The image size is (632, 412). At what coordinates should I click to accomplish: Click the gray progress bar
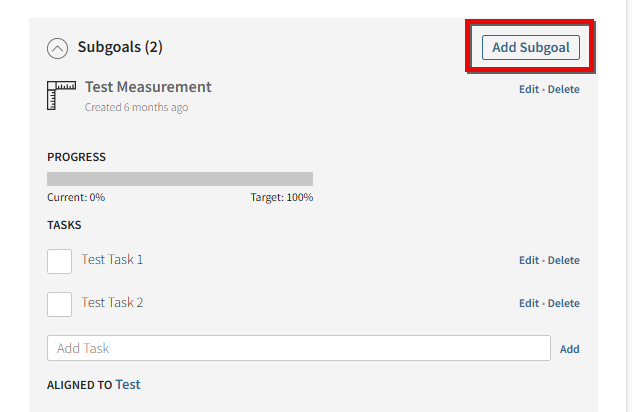coord(180,179)
